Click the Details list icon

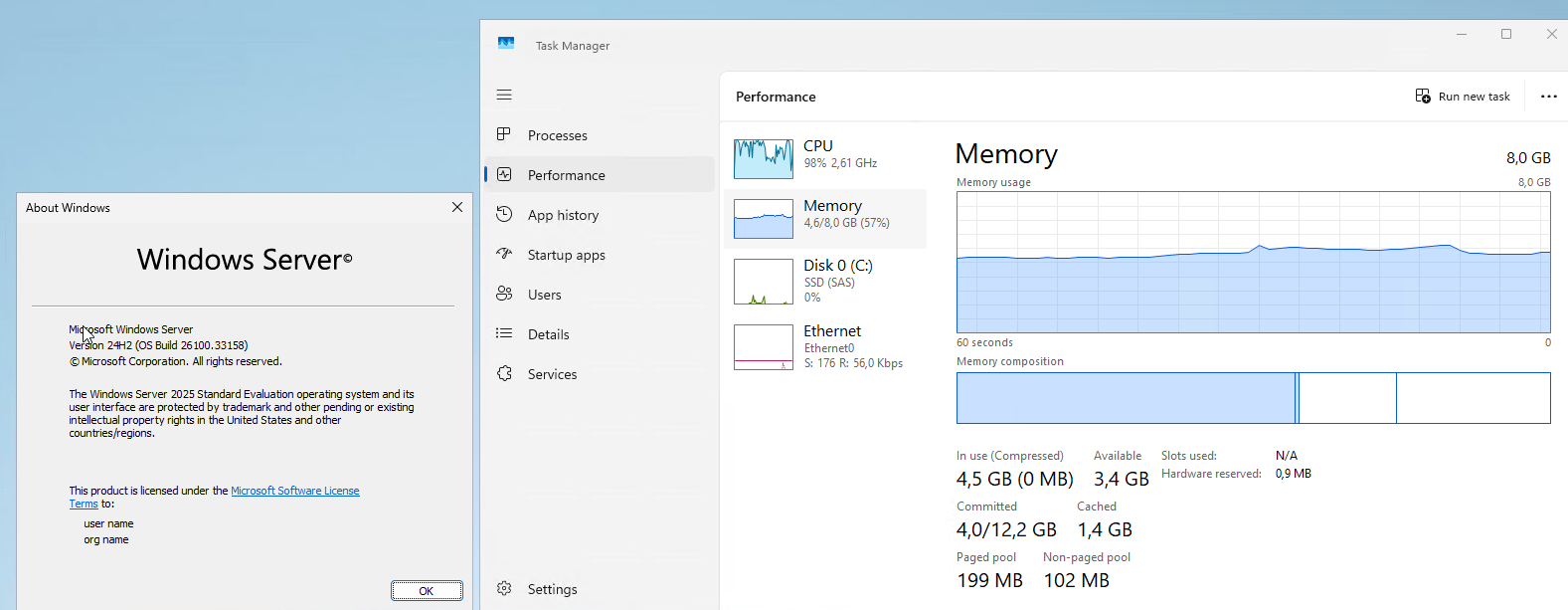(504, 333)
